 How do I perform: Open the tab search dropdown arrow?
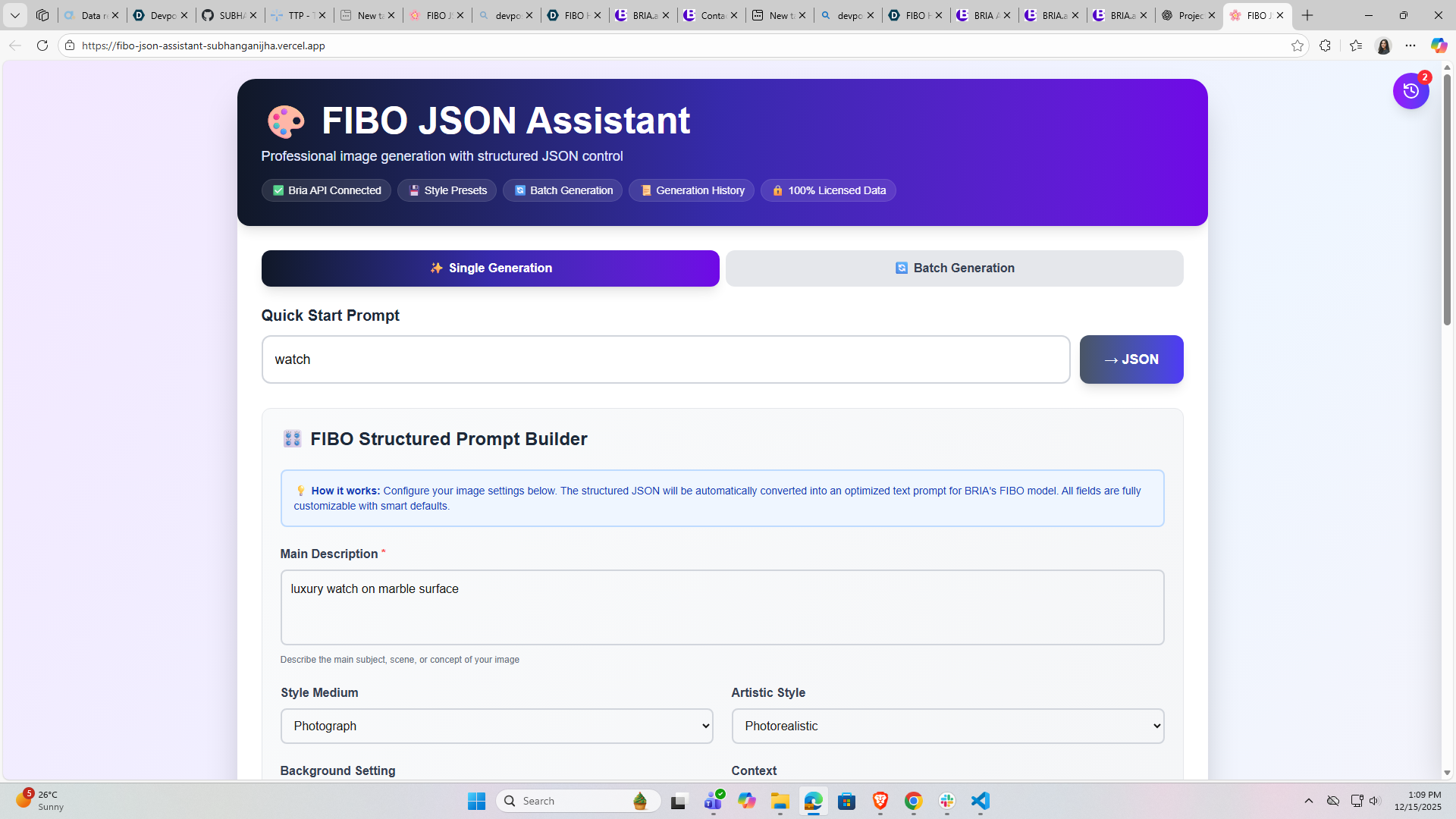pos(14,15)
